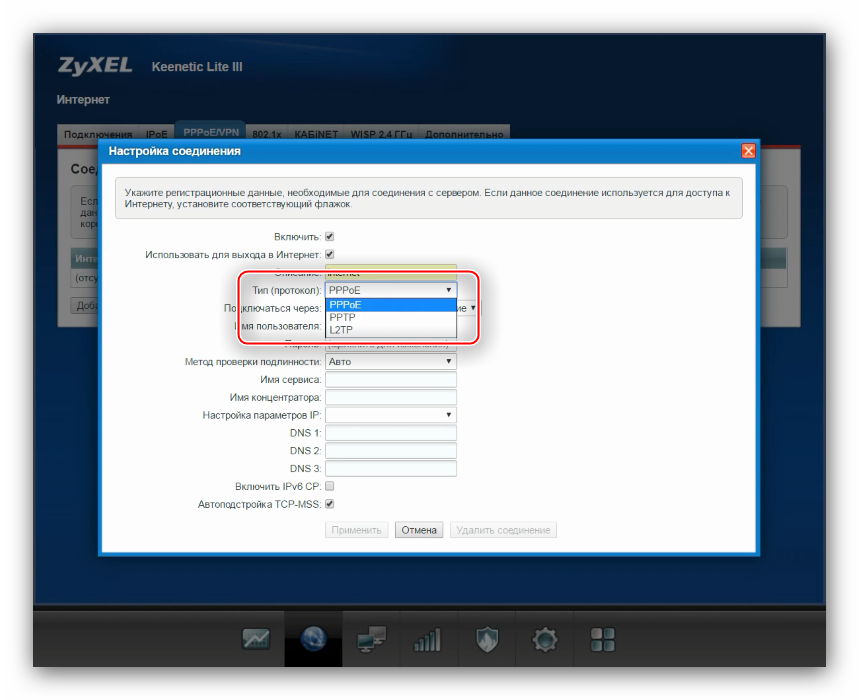Toggle the Включить checkbox
This screenshot has width=859, height=700.
[330, 237]
